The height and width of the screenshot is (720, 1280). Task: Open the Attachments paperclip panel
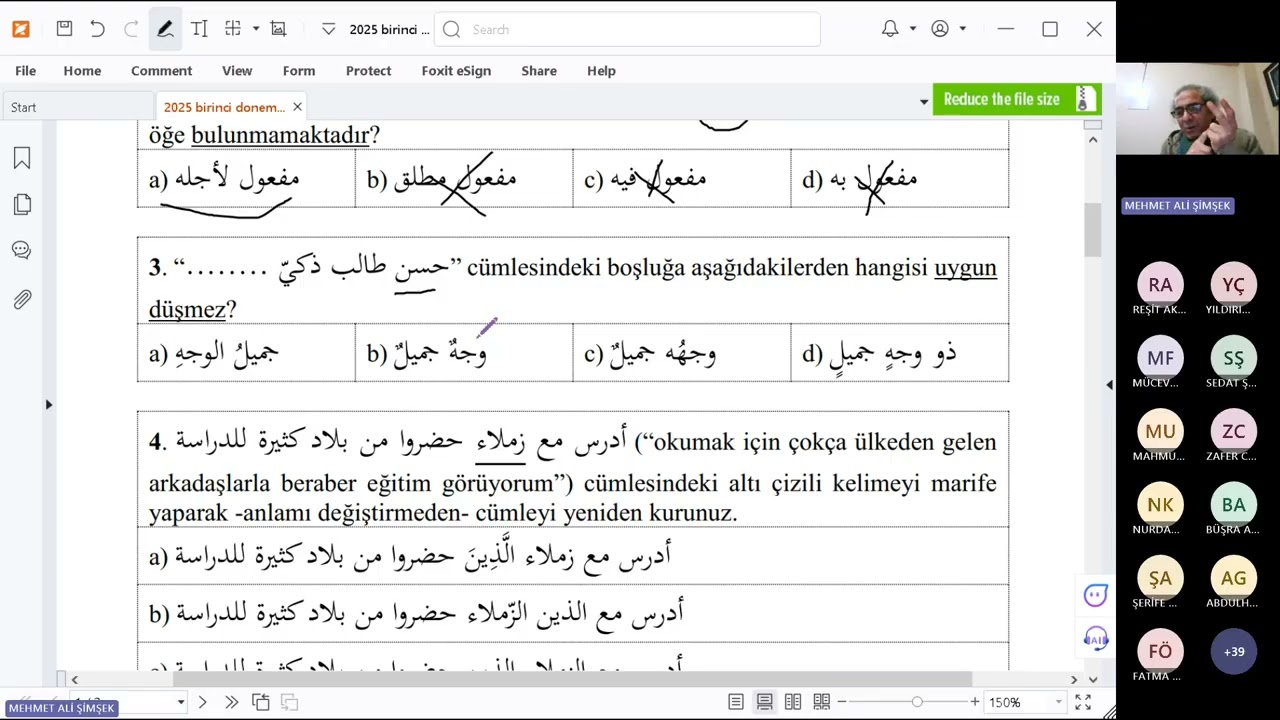22,298
